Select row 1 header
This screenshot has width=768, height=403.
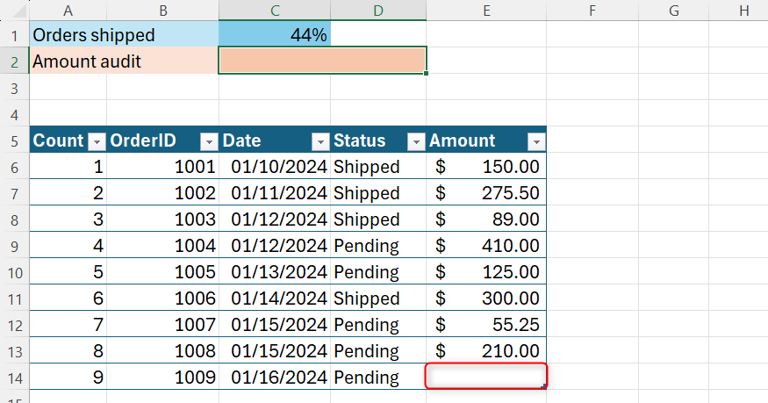[15, 35]
